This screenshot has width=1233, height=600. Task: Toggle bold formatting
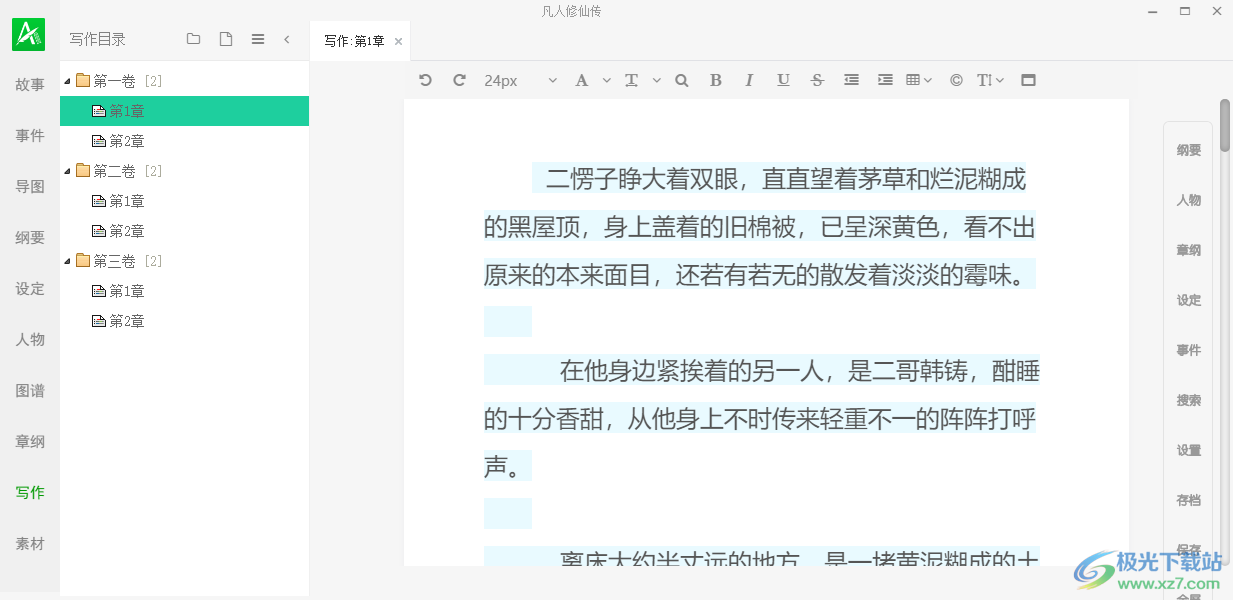[x=715, y=80]
